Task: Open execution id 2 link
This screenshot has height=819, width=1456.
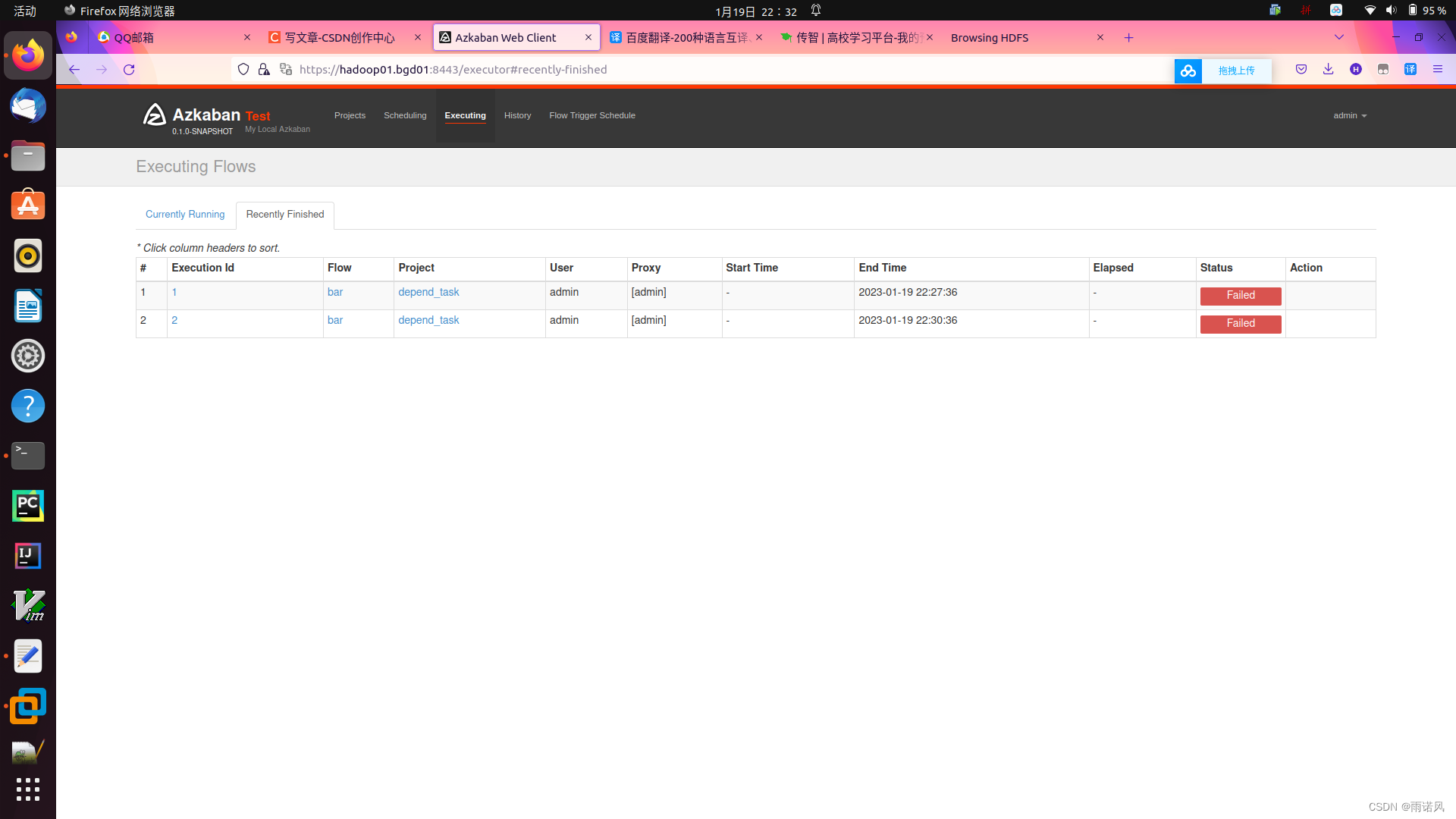Action: [x=174, y=321]
